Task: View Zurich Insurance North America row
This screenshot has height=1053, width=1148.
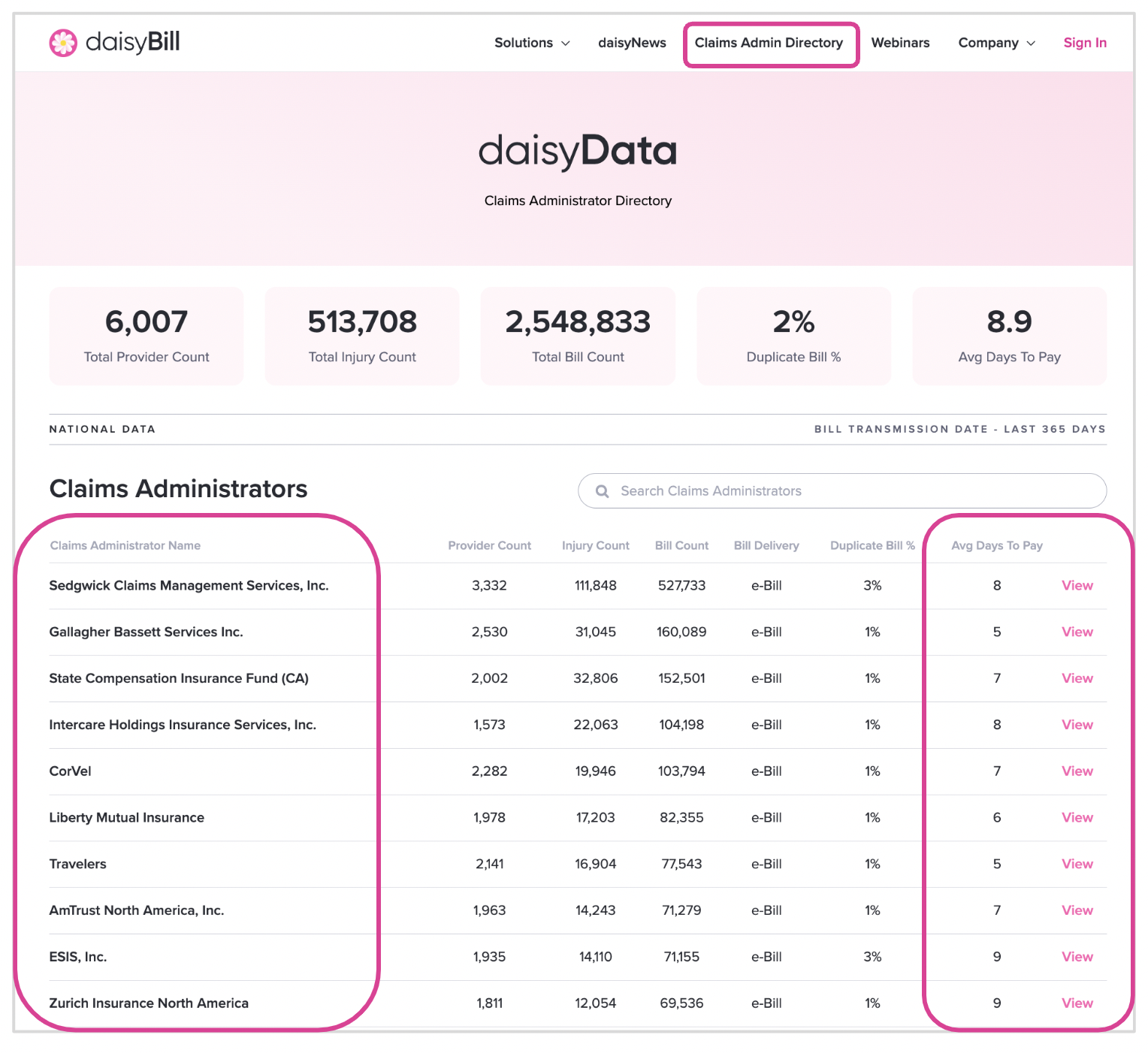Action: point(1077,1003)
